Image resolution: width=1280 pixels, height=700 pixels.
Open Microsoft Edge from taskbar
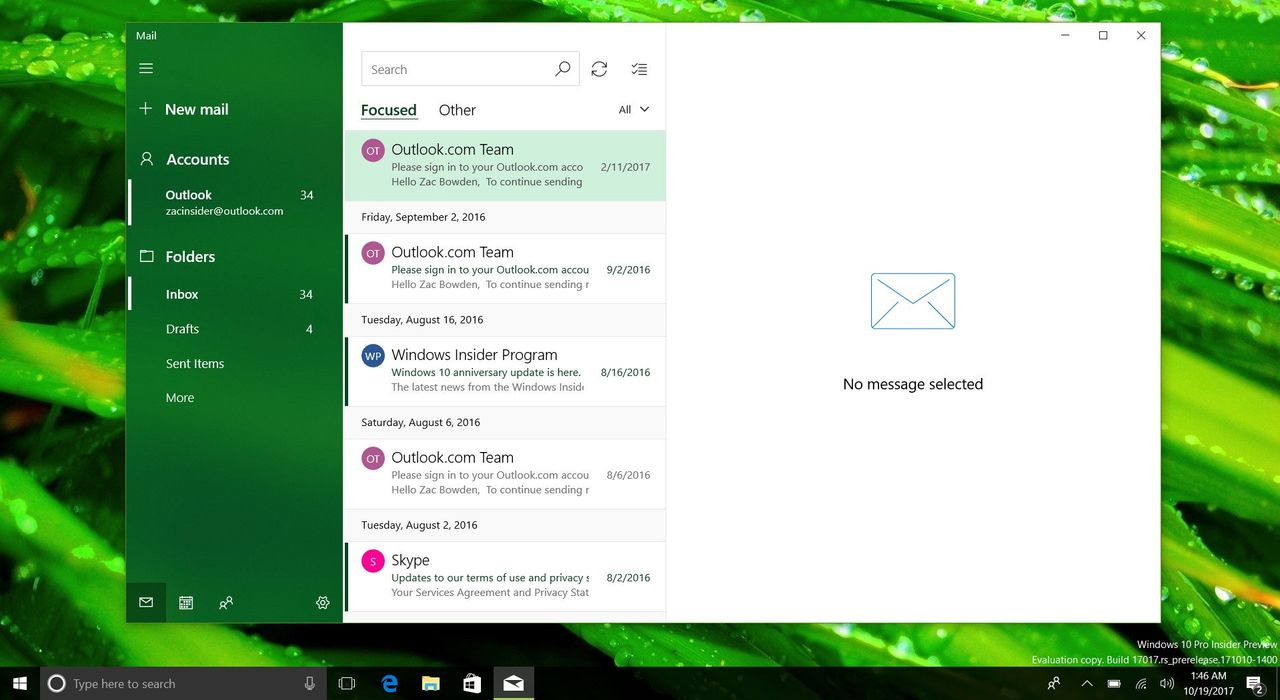coord(390,684)
